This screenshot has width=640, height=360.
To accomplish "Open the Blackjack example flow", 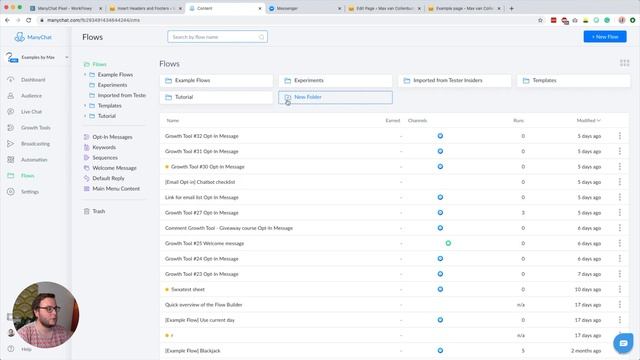I will pyautogui.click(x=193, y=351).
